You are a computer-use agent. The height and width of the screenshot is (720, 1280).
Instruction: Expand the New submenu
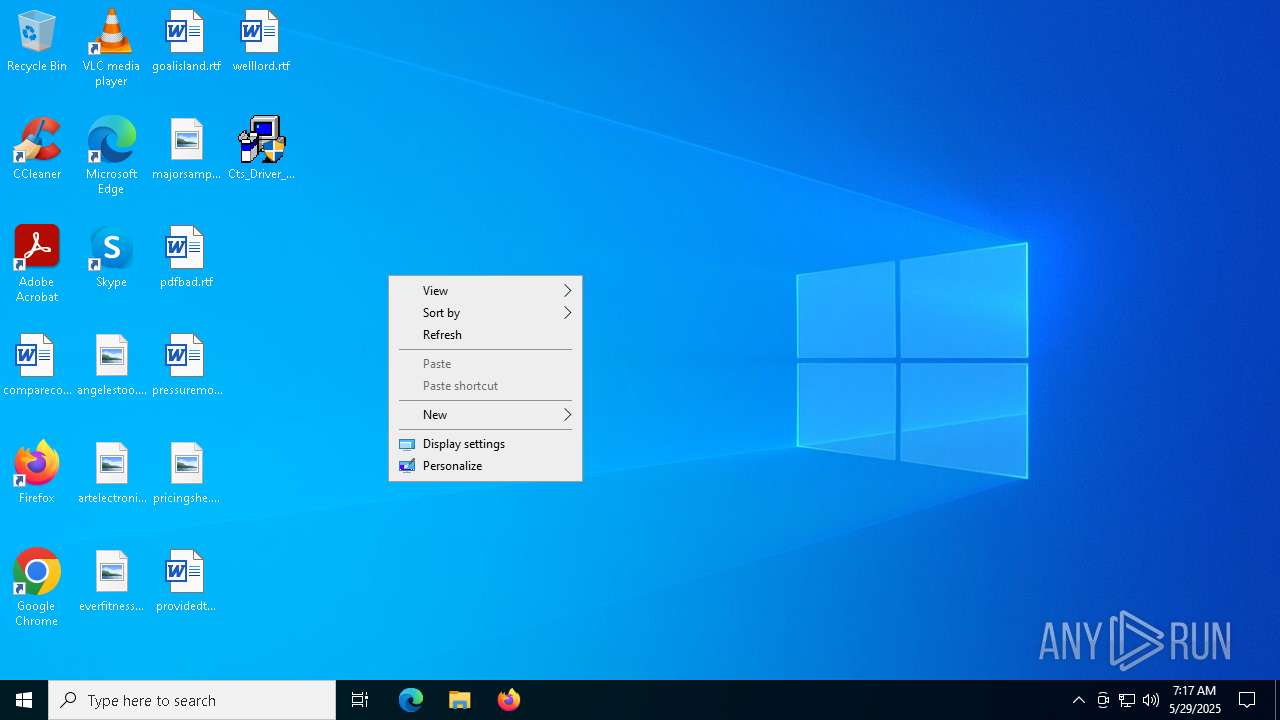point(485,415)
